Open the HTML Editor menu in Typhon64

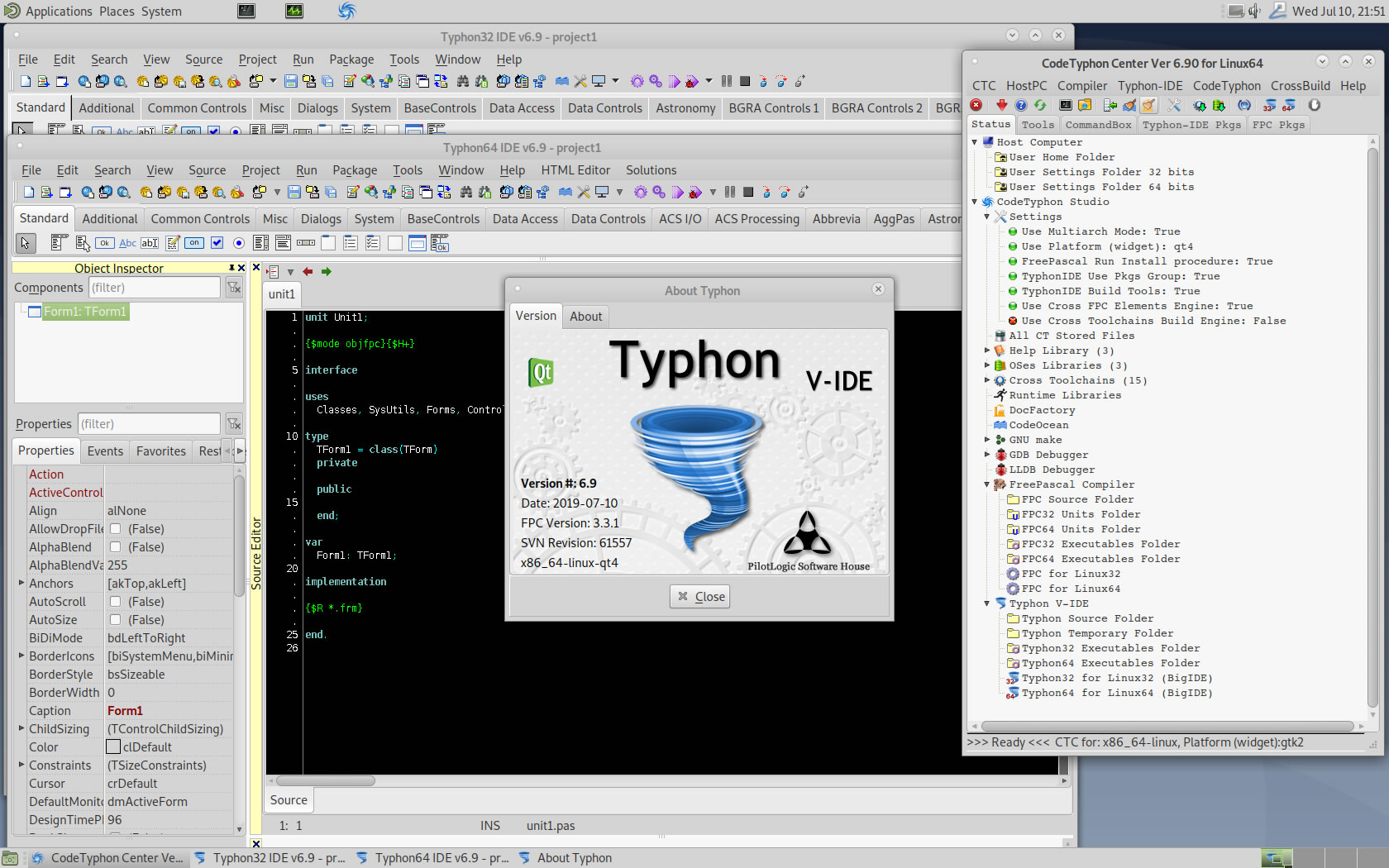pyautogui.click(x=575, y=170)
